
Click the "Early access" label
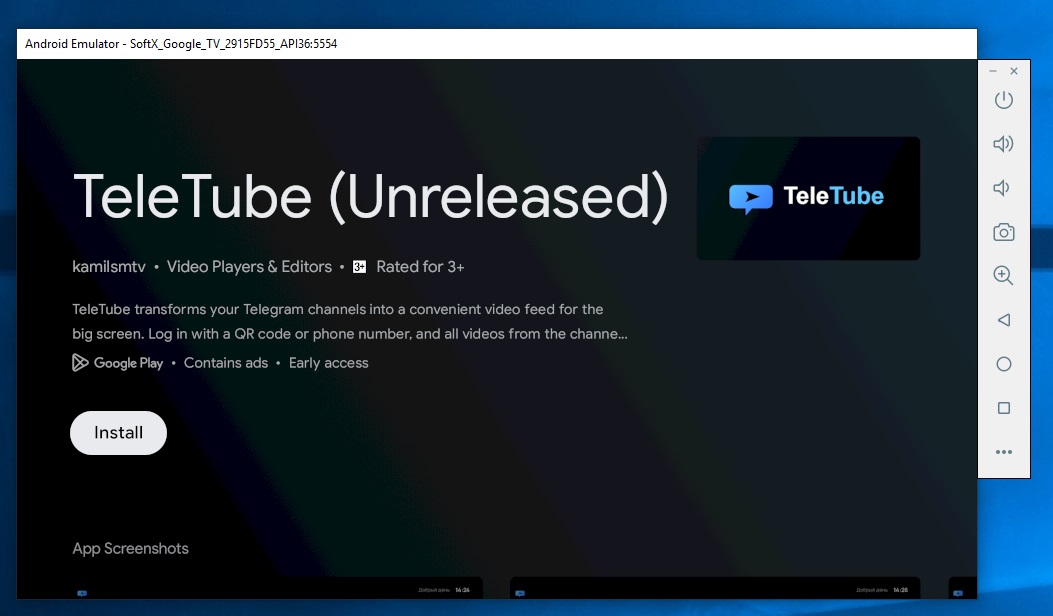(328, 363)
